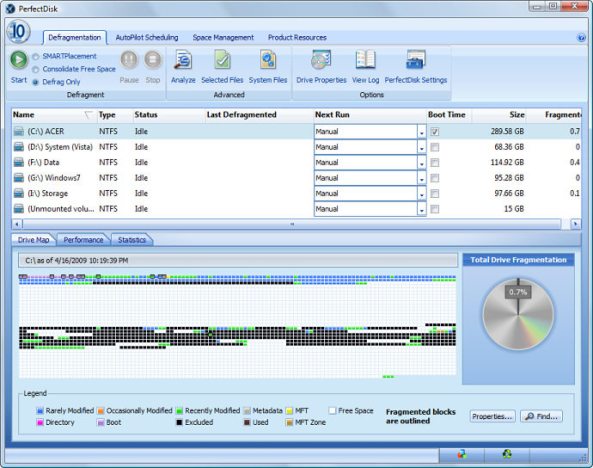Click the PerfectDisk title bar icon
This screenshot has height=468, width=593.
pyautogui.click(x=11, y=8)
